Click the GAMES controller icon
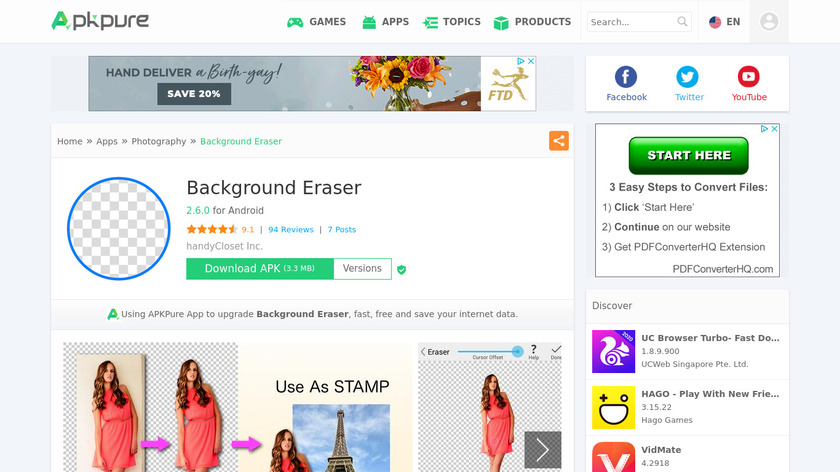840x472 pixels. (295, 23)
